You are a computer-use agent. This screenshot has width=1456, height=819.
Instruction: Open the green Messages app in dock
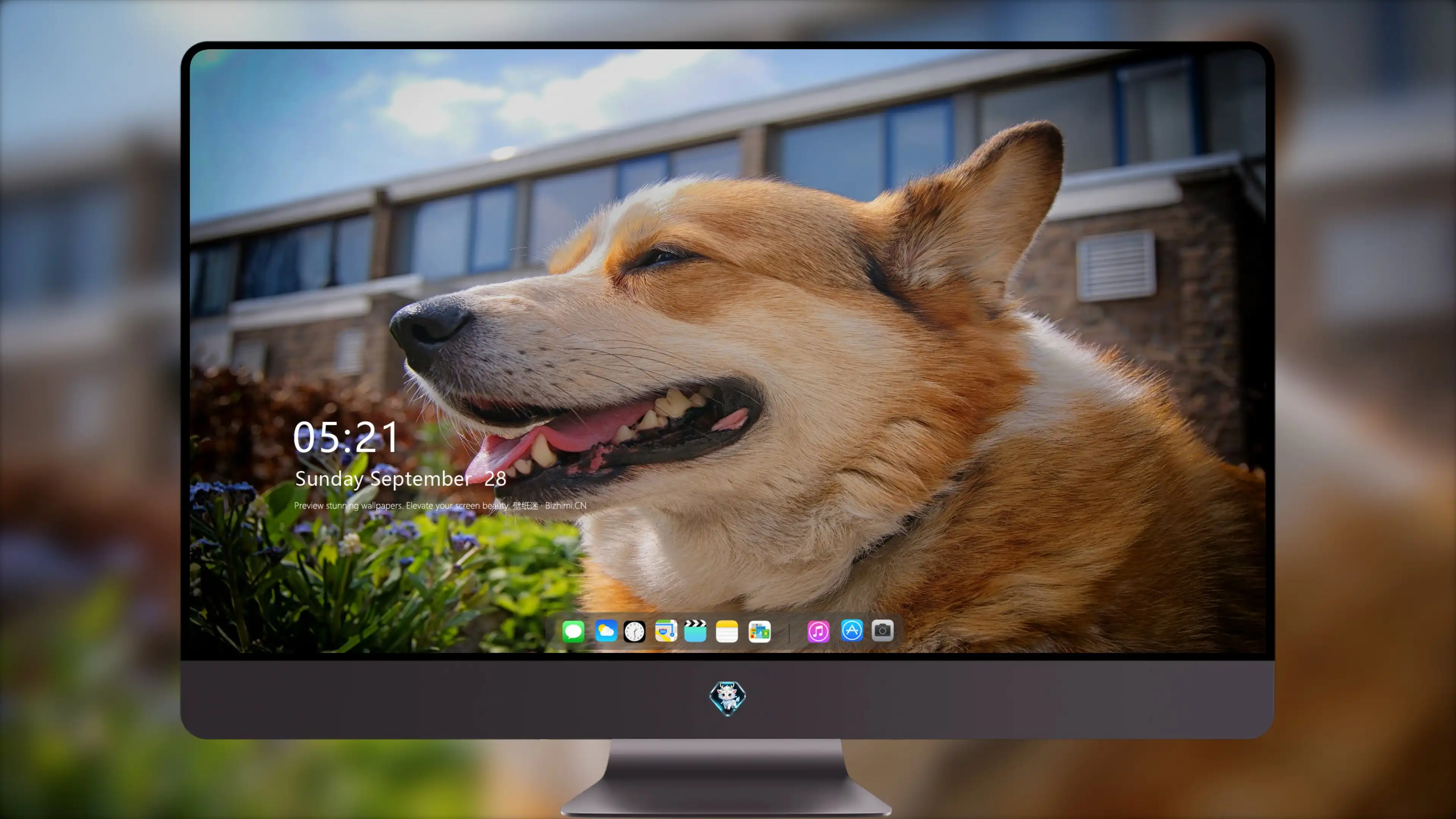573,631
